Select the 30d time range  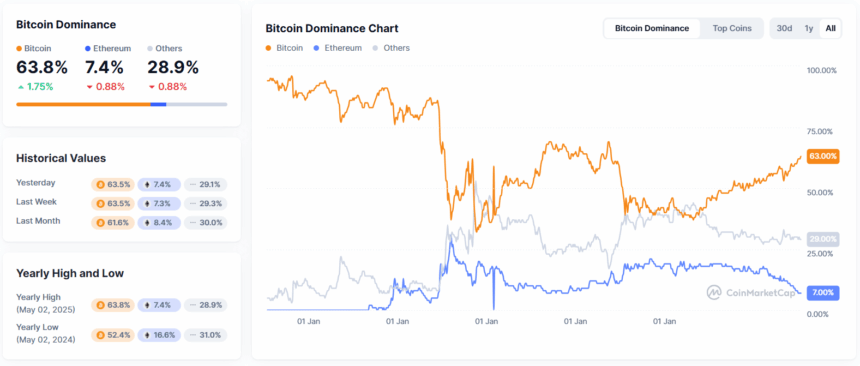pos(784,29)
